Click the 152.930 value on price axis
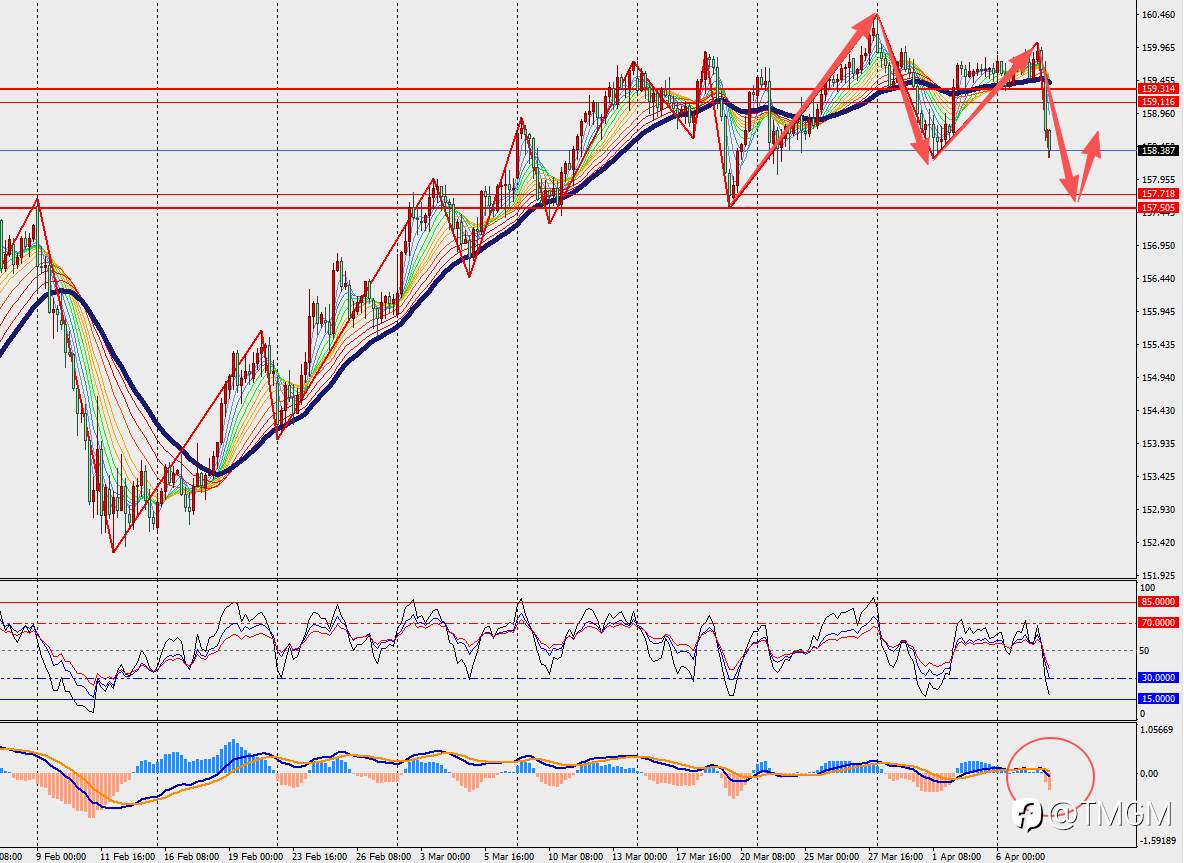Viewport: 1184px width, 863px height. click(1158, 510)
